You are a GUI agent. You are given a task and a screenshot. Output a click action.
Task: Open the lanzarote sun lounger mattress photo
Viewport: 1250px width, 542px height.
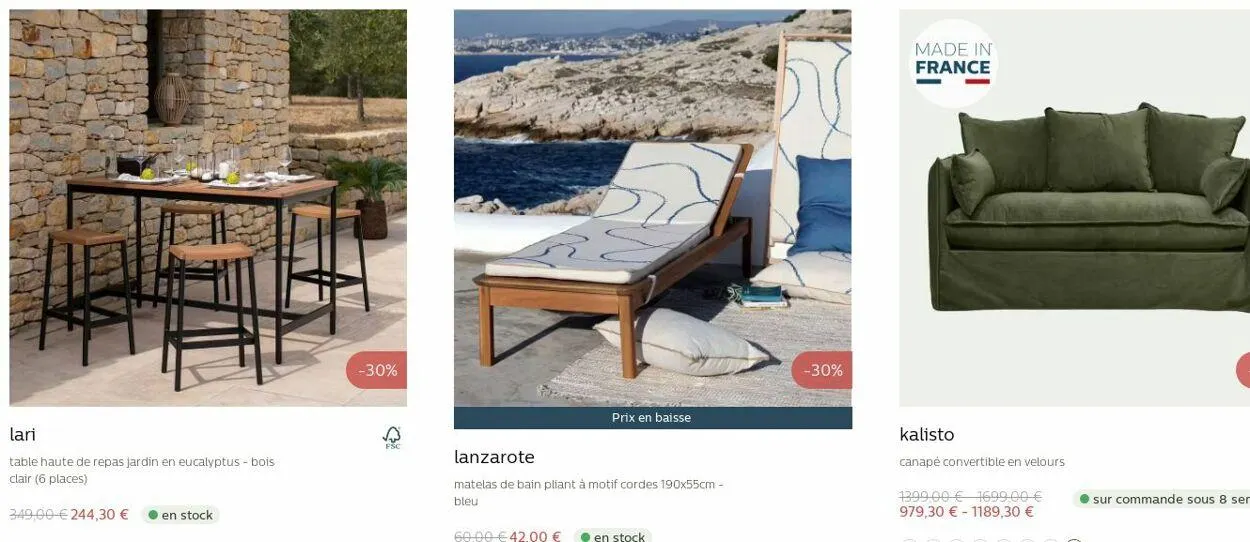(x=653, y=208)
